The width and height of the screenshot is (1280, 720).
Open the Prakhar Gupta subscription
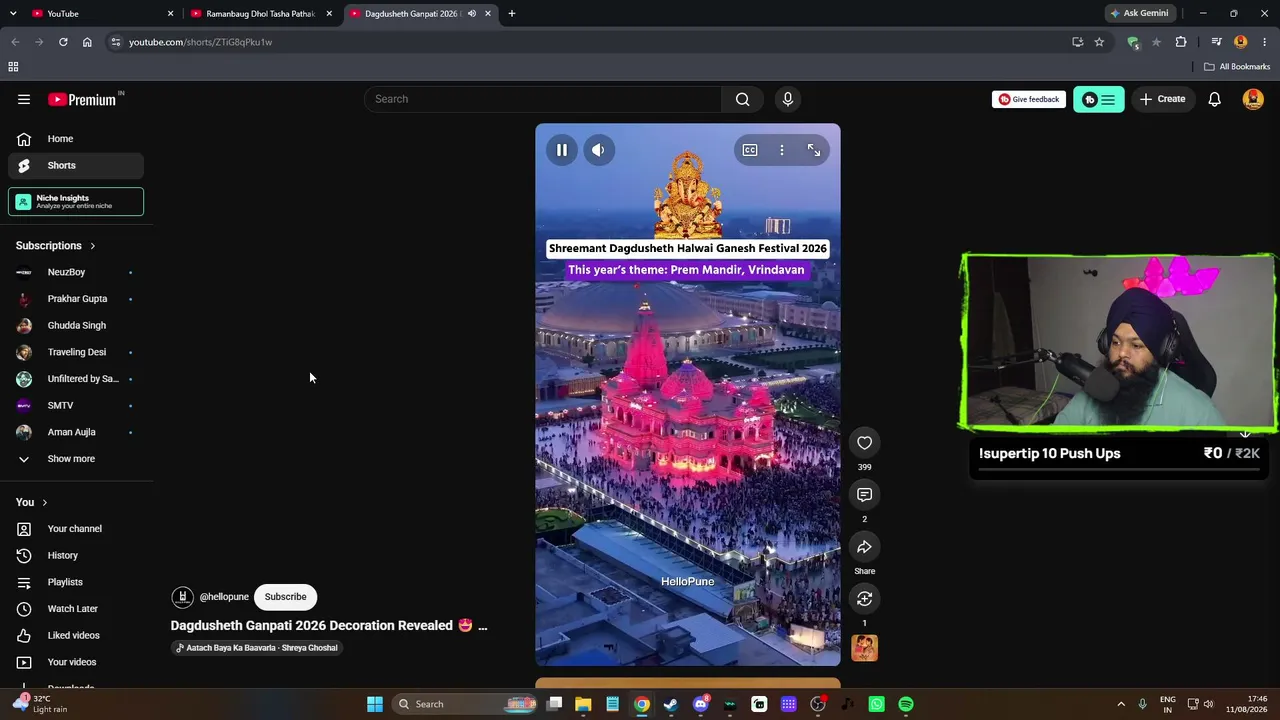point(76,299)
